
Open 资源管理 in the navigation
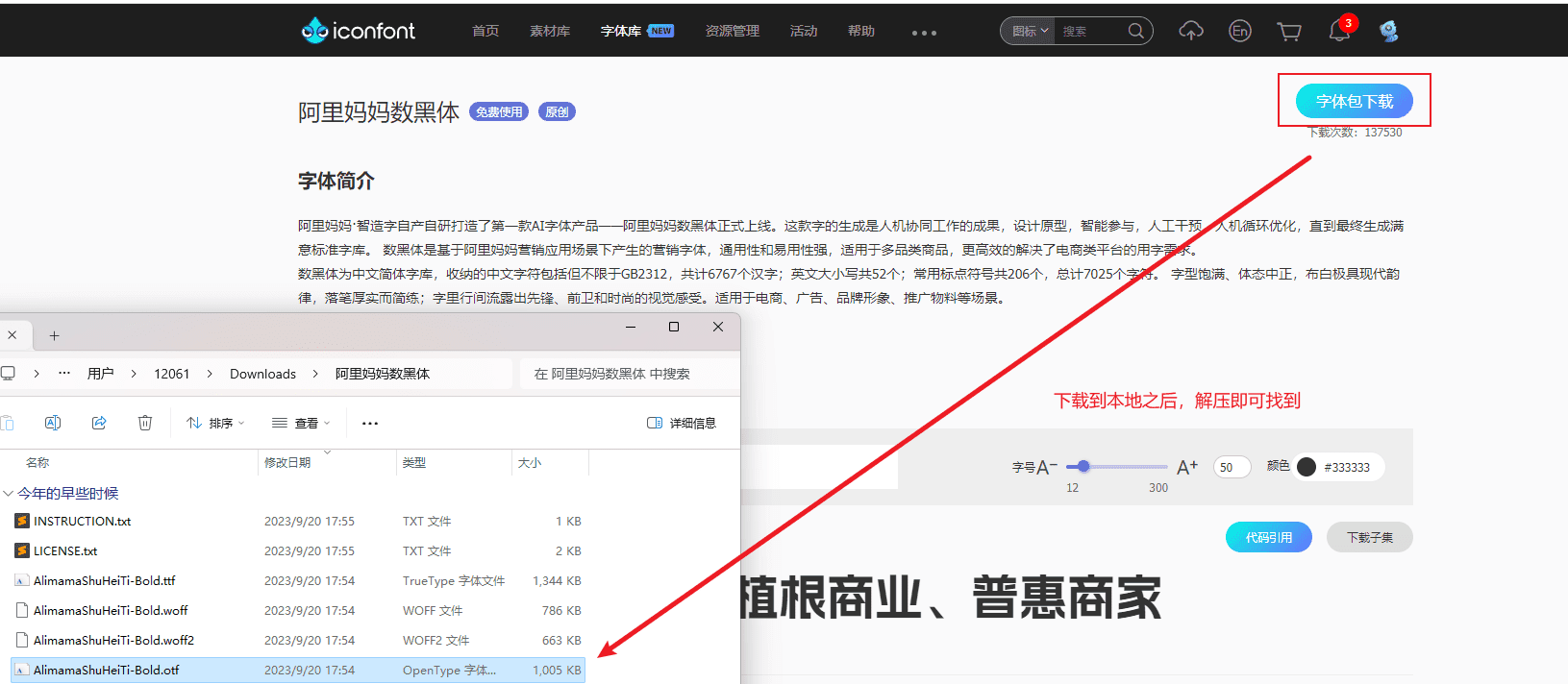click(733, 31)
